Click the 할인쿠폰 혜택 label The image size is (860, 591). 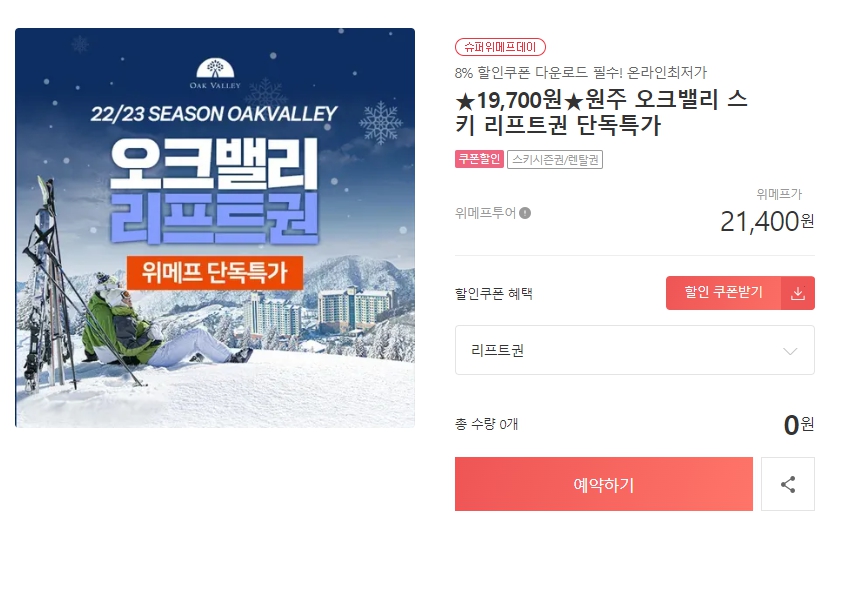[x=494, y=293]
